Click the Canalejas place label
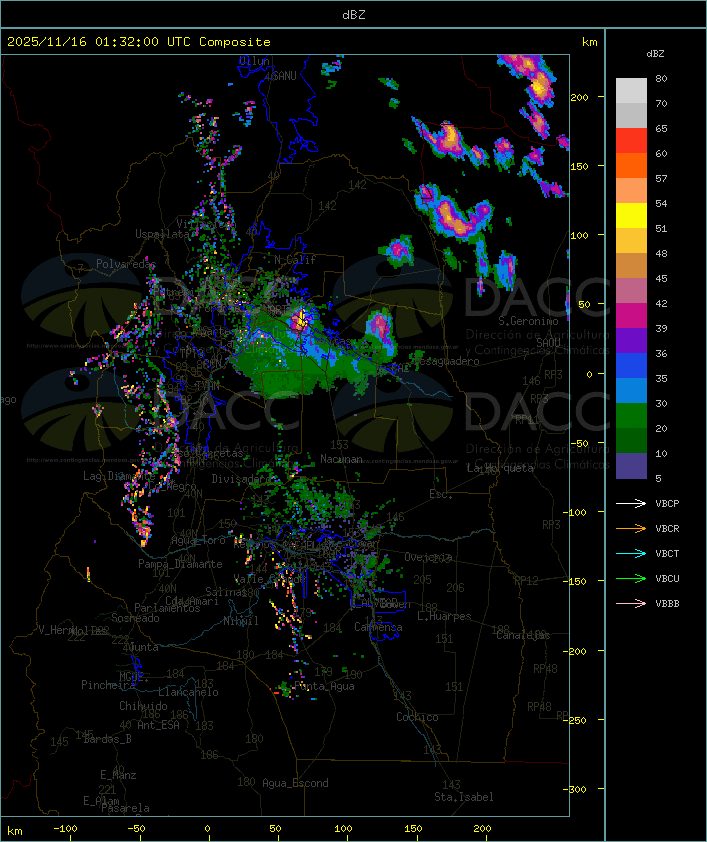Image resolution: width=707 pixels, height=842 pixels. coord(523,635)
